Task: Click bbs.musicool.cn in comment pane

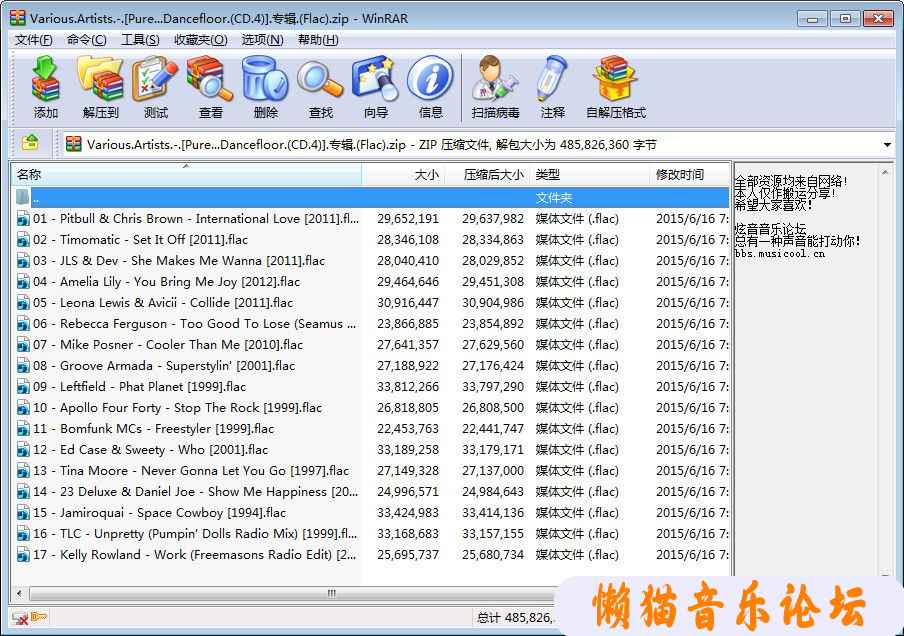Action: (779, 253)
